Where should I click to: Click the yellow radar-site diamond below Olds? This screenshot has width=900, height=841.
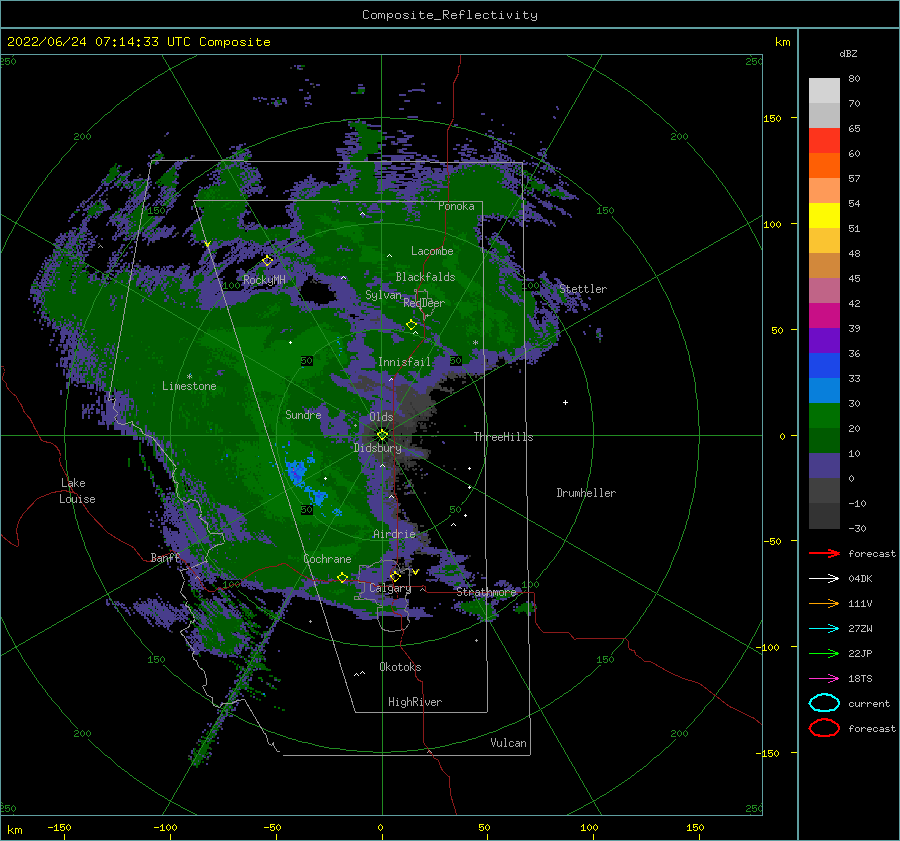coord(382,435)
